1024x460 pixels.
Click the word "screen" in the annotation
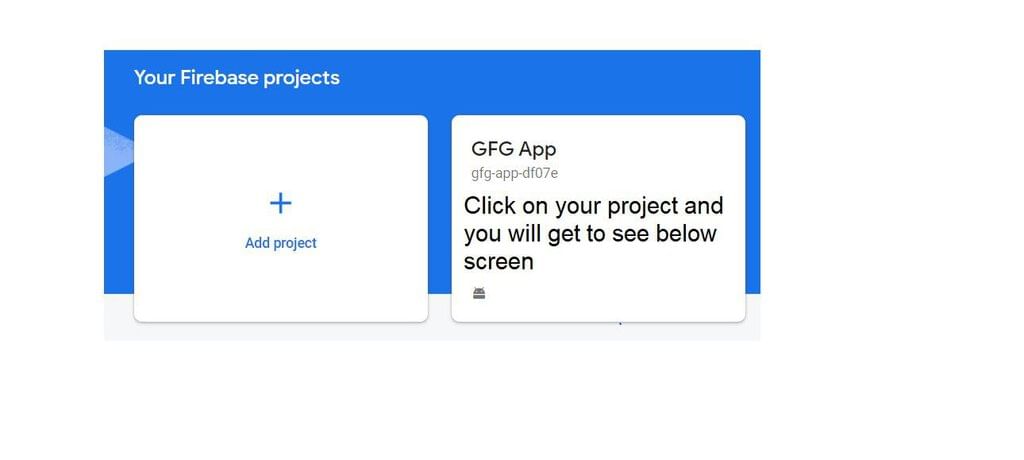tap(498, 262)
